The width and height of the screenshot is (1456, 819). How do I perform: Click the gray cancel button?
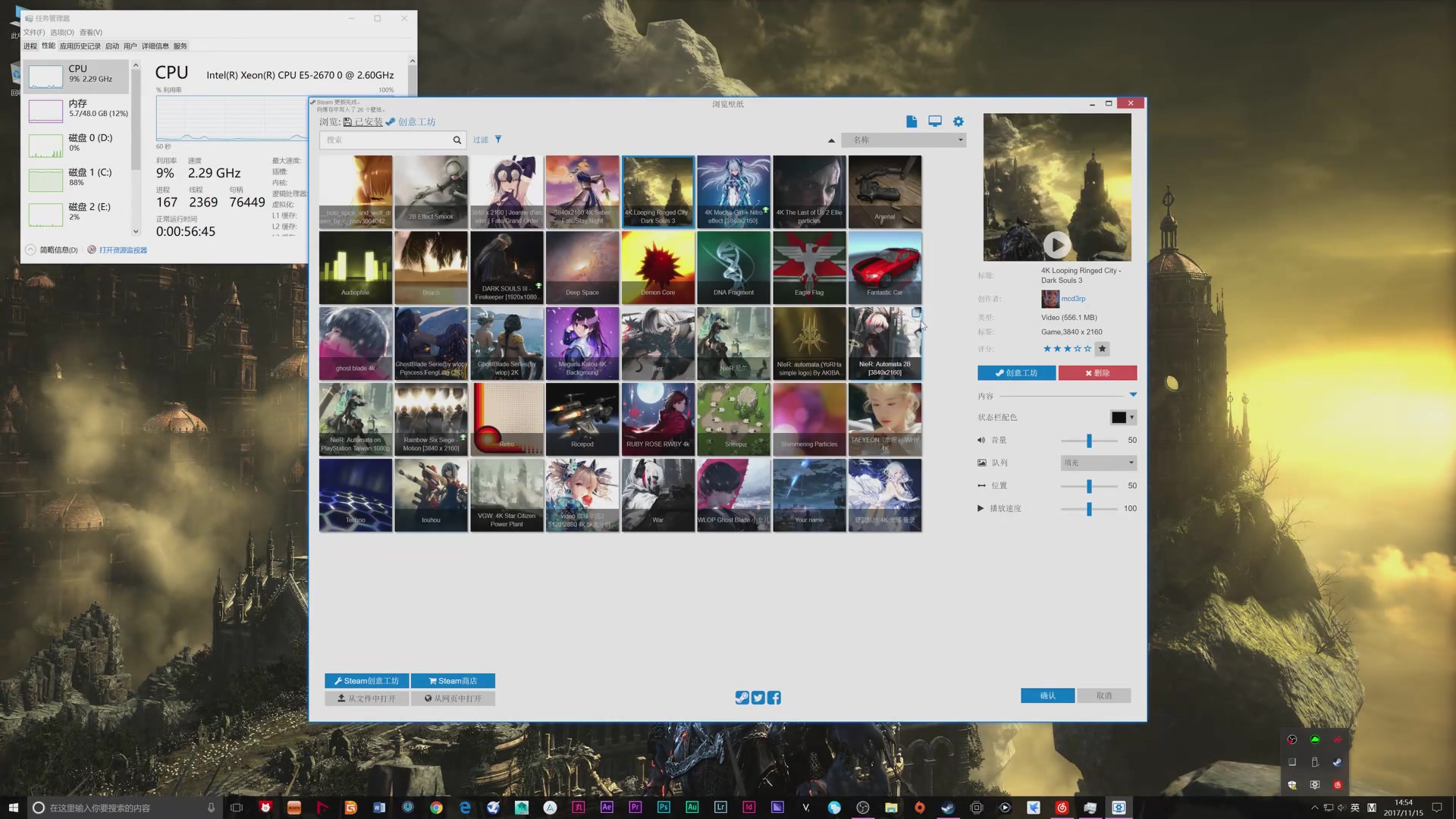pyautogui.click(x=1104, y=695)
